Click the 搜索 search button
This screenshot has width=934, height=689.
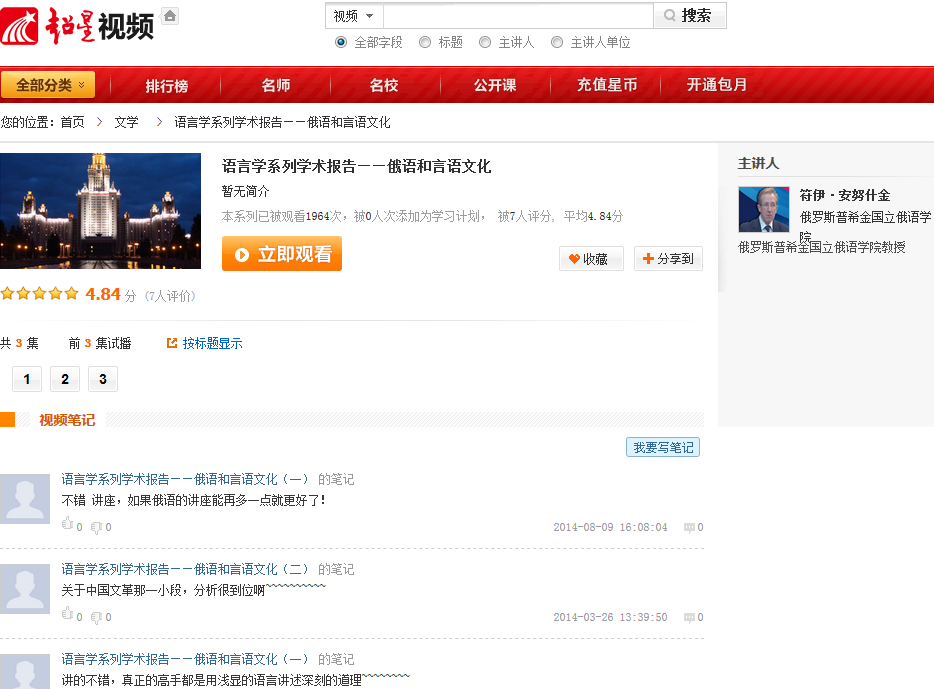point(690,15)
